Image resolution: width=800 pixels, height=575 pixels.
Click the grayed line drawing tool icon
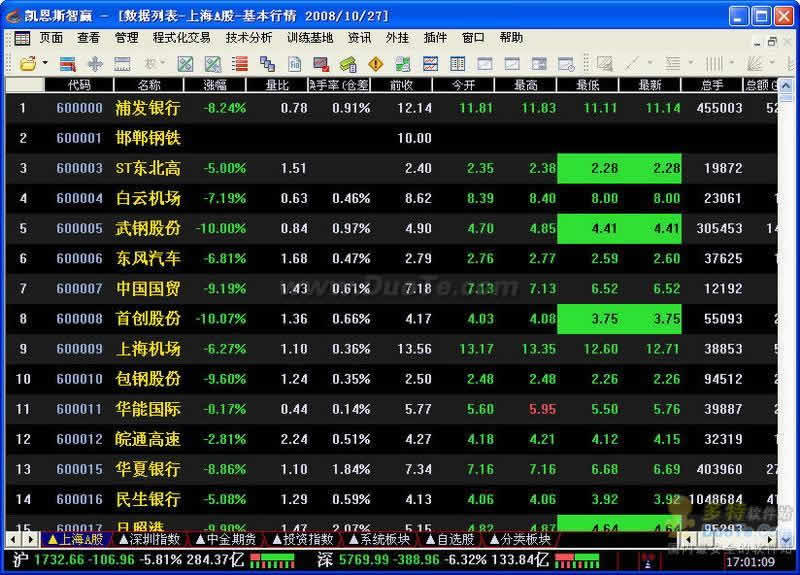pyautogui.click(x=632, y=64)
